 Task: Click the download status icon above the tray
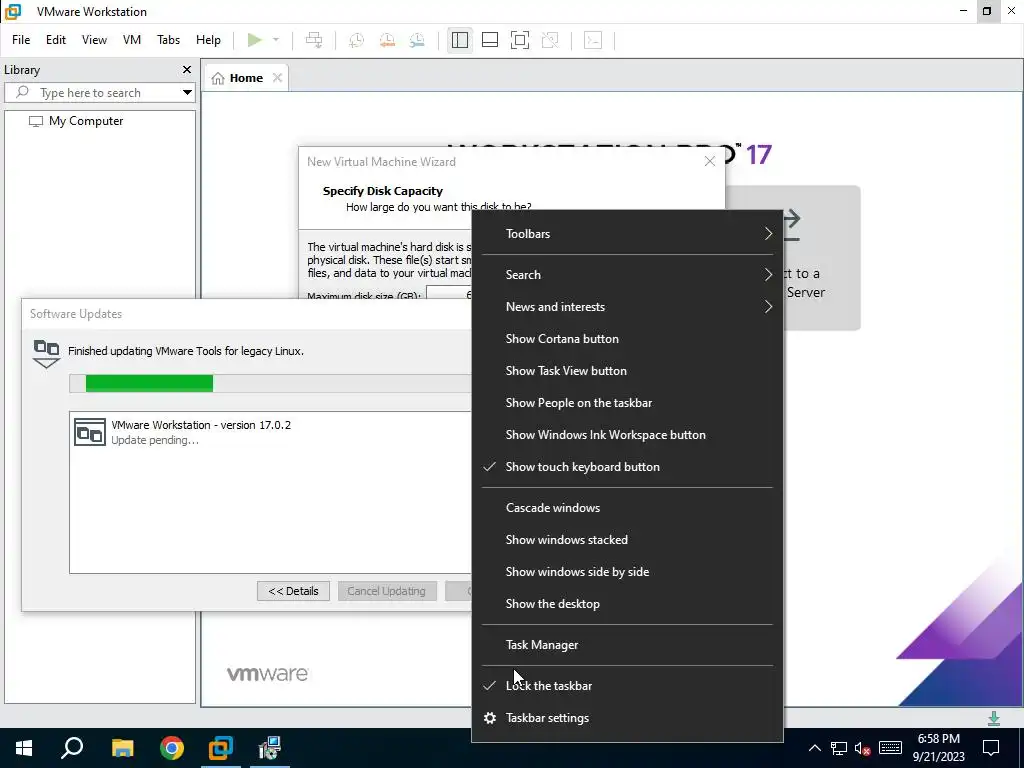pos(994,718)
